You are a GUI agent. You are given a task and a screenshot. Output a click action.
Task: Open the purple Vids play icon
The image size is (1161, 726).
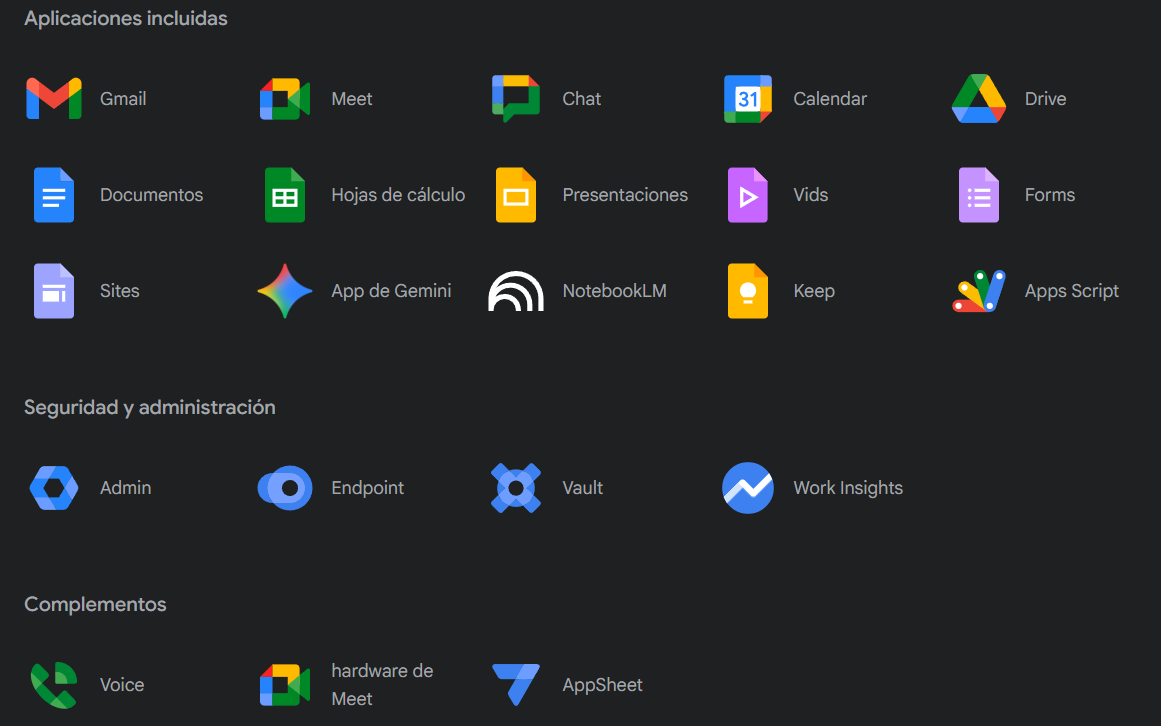(747, 195)
